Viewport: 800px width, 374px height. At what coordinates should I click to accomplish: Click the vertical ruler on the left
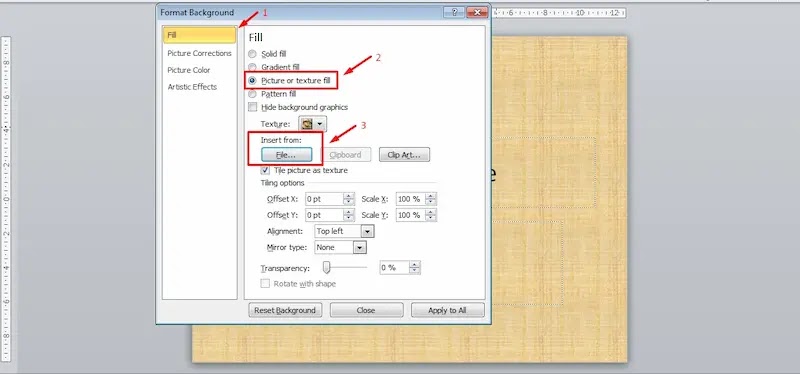click(6, 199)
